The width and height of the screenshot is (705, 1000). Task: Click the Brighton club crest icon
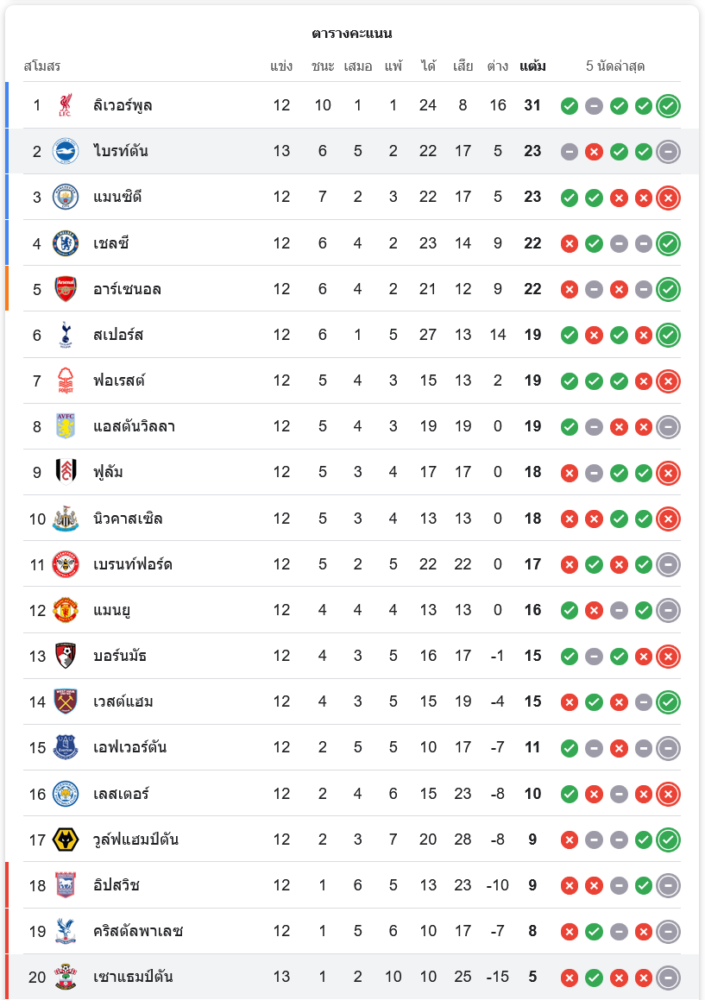[x=65, y=151]
